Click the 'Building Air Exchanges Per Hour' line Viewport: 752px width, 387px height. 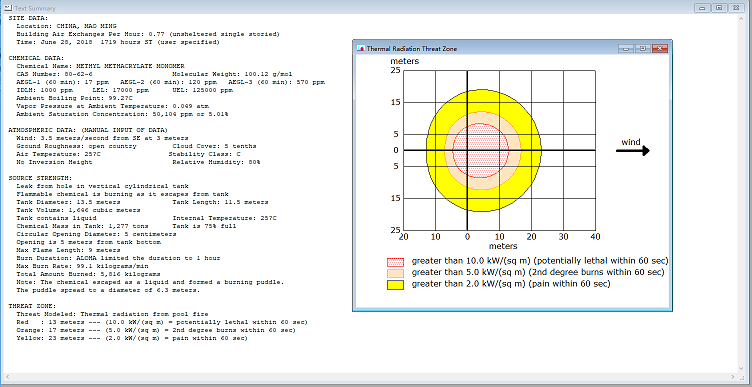[148, 34]
